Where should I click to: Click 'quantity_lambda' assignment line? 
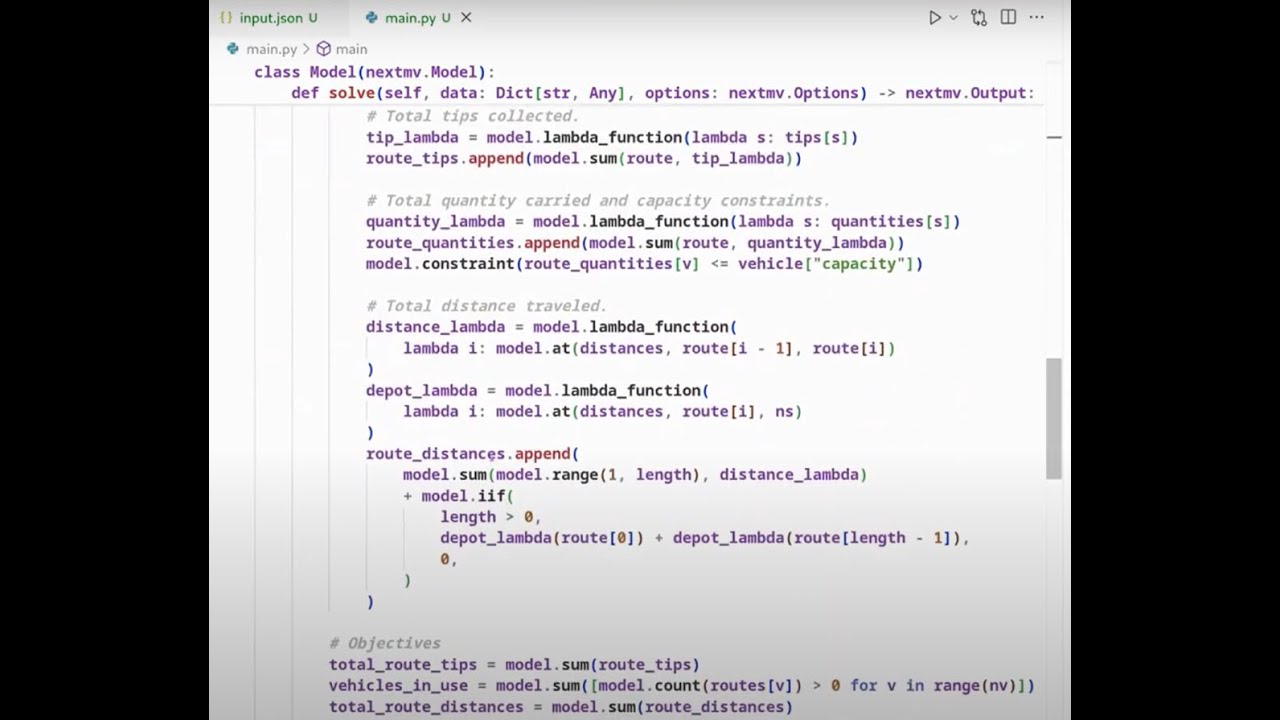(663, 221)
